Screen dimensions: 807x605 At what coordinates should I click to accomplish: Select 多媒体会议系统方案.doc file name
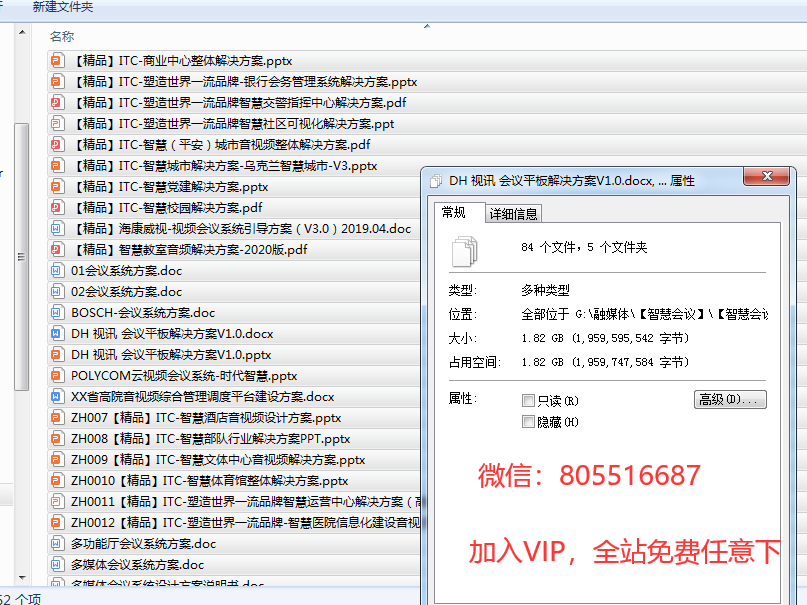[137, 565]
